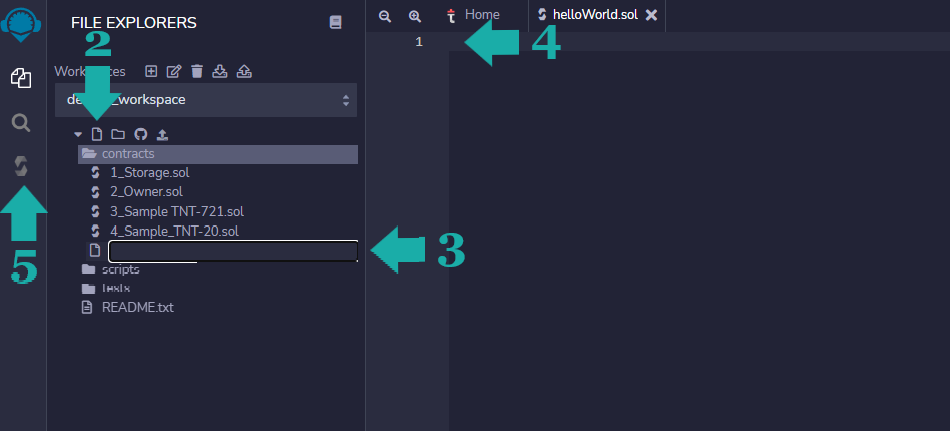Zoom out the editor with minus magnifier
The height and width of the screenshot is (431, 950).
[384, 15]
